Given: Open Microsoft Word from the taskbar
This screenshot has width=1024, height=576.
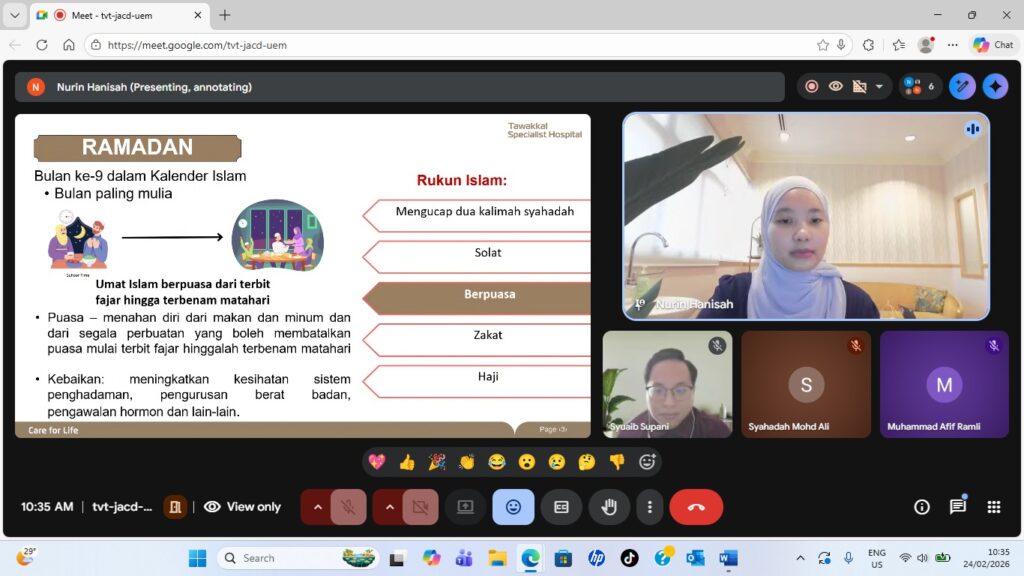Looking at the screenshot, I should tap(727, 558).
